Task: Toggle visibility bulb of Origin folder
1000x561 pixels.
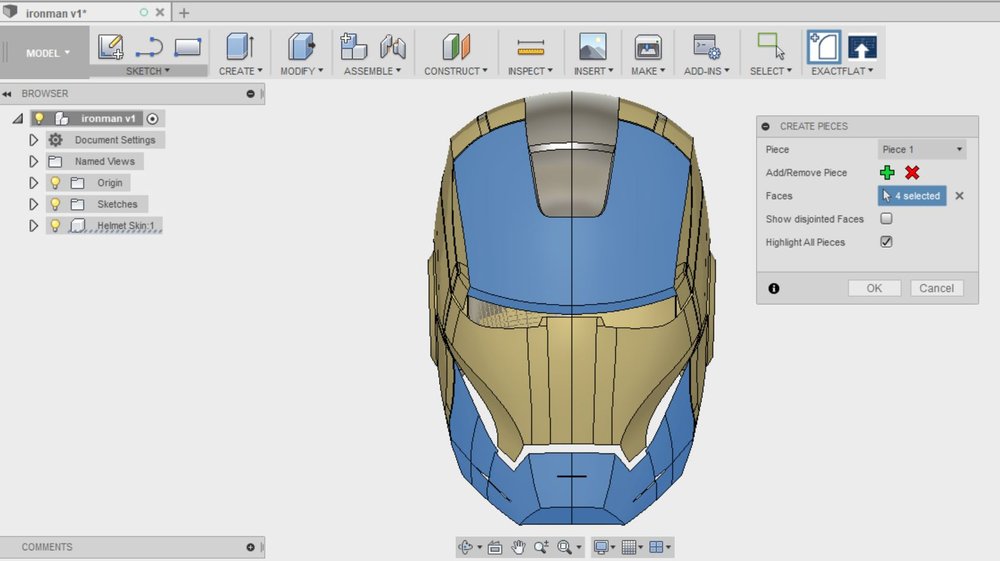Action: click(x=55, y=183)
